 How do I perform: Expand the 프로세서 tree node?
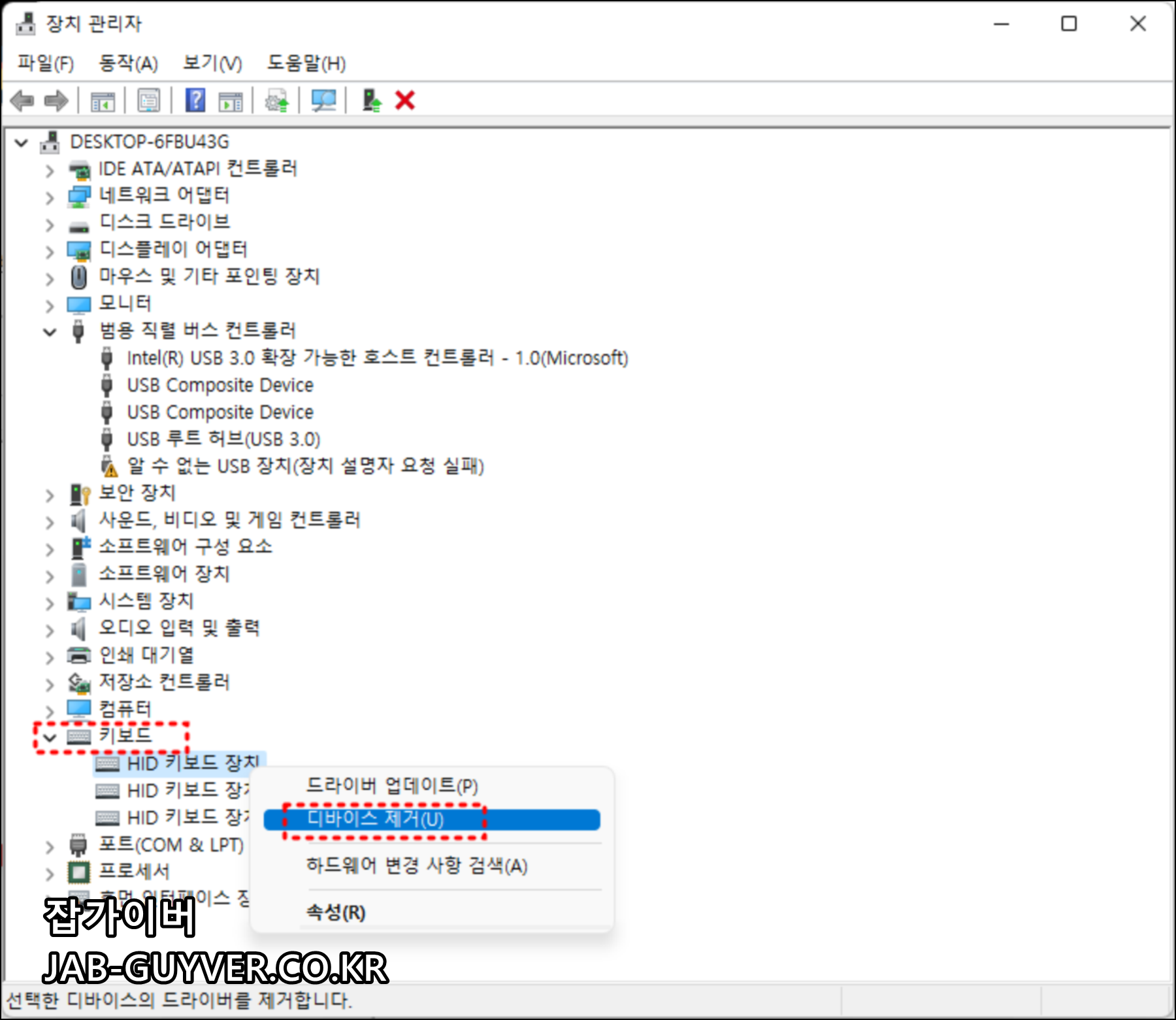point(50,873)
